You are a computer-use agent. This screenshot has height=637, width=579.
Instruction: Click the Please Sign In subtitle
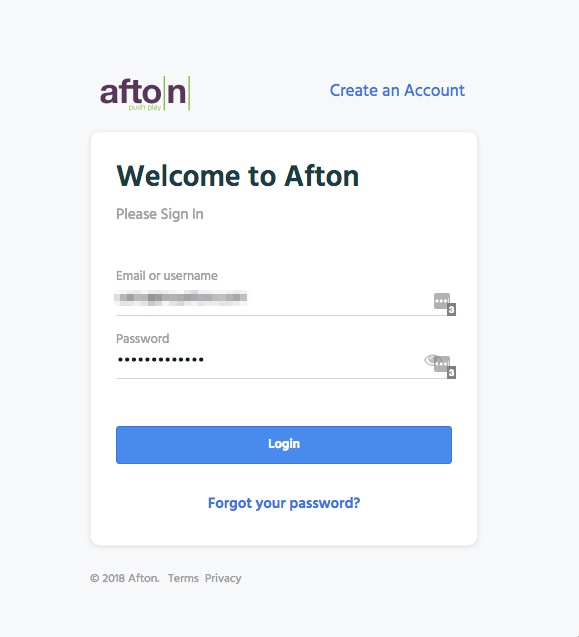pos(160,214)
